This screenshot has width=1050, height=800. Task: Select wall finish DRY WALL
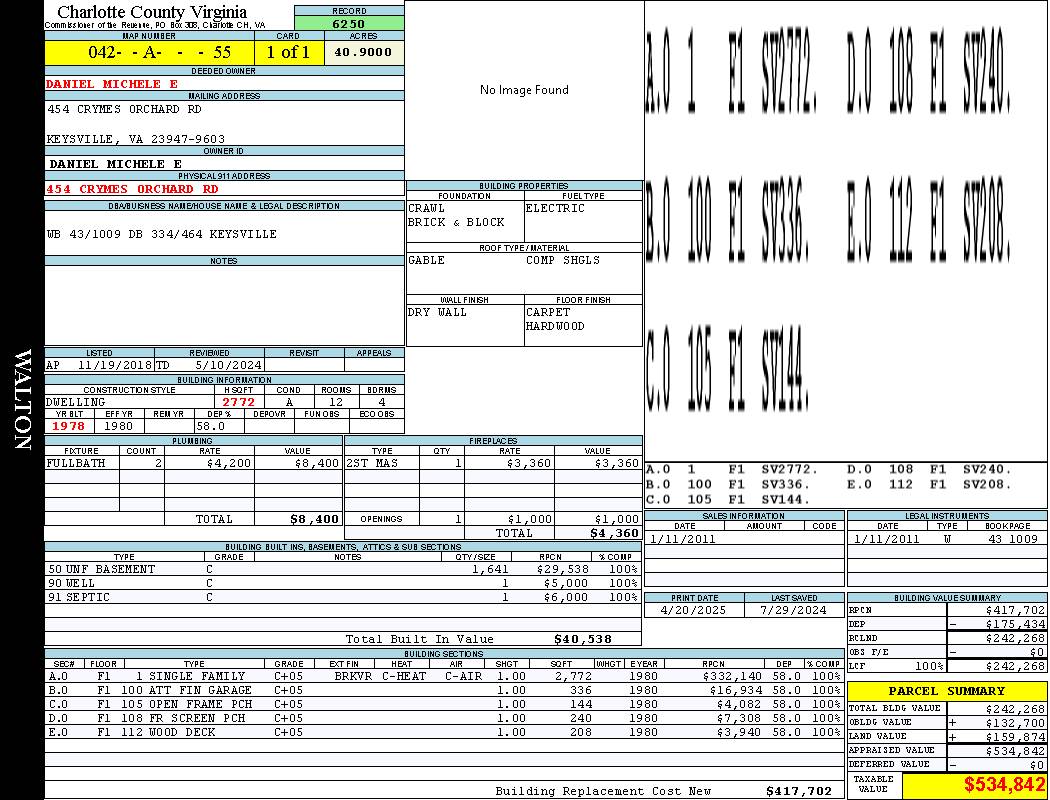tap(437, 313)
